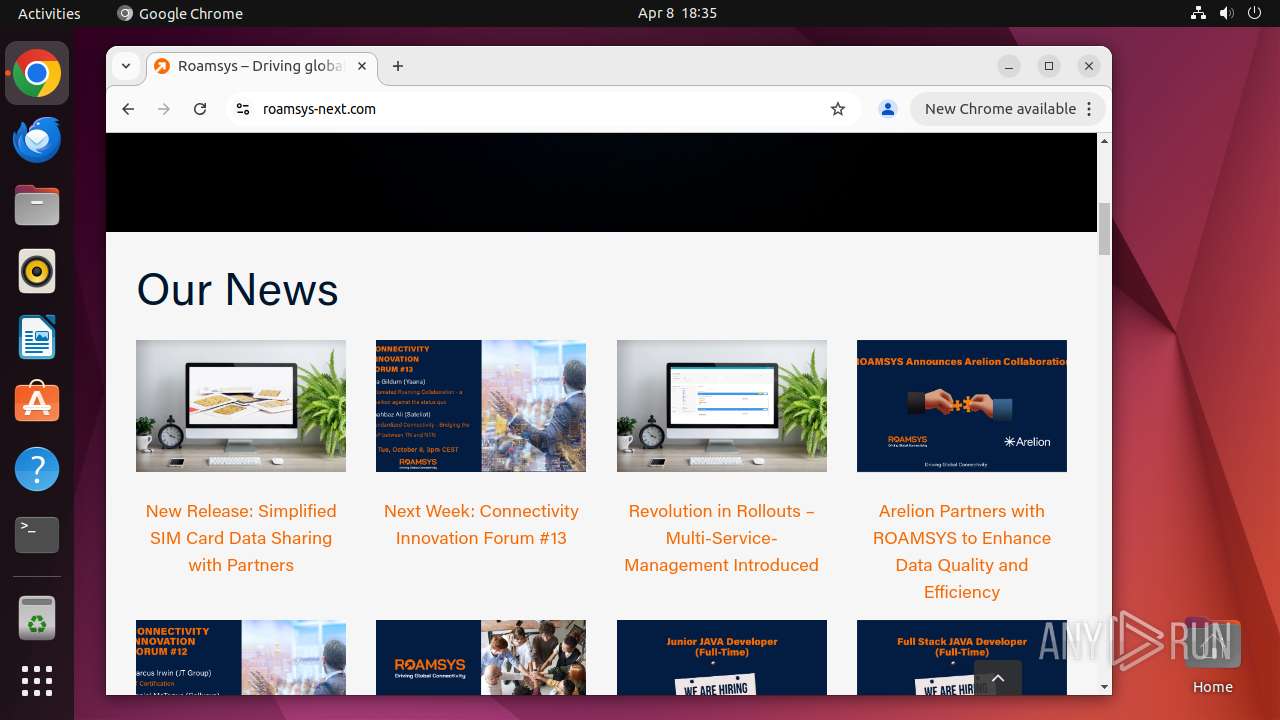Click the scroll-to-top arrow button
Screen dimensions: 1280x720
pyautogui.click(x=998, y=678)
